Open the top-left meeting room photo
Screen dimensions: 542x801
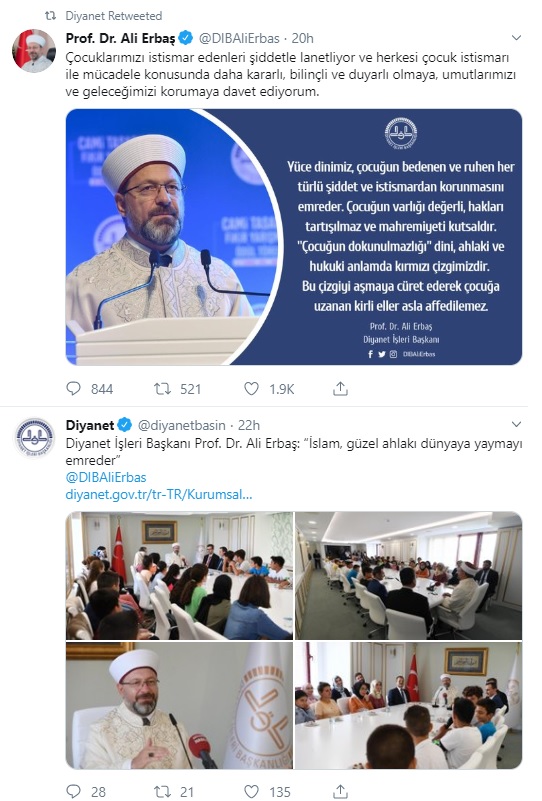pyautogui.click(x=179, y=575)
